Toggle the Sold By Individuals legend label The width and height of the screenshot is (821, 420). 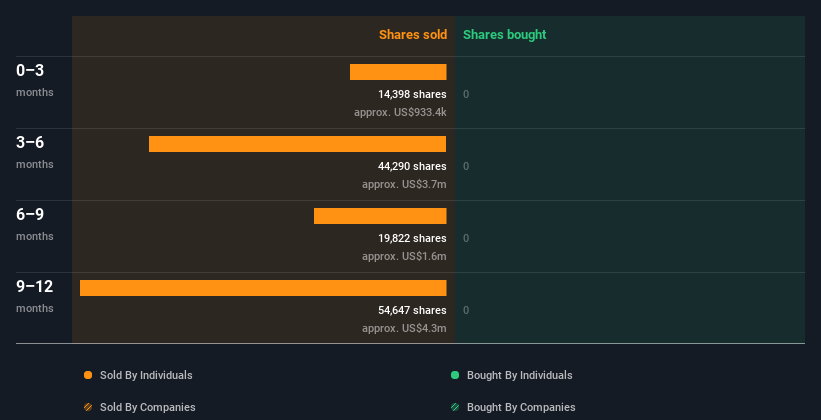145,375
